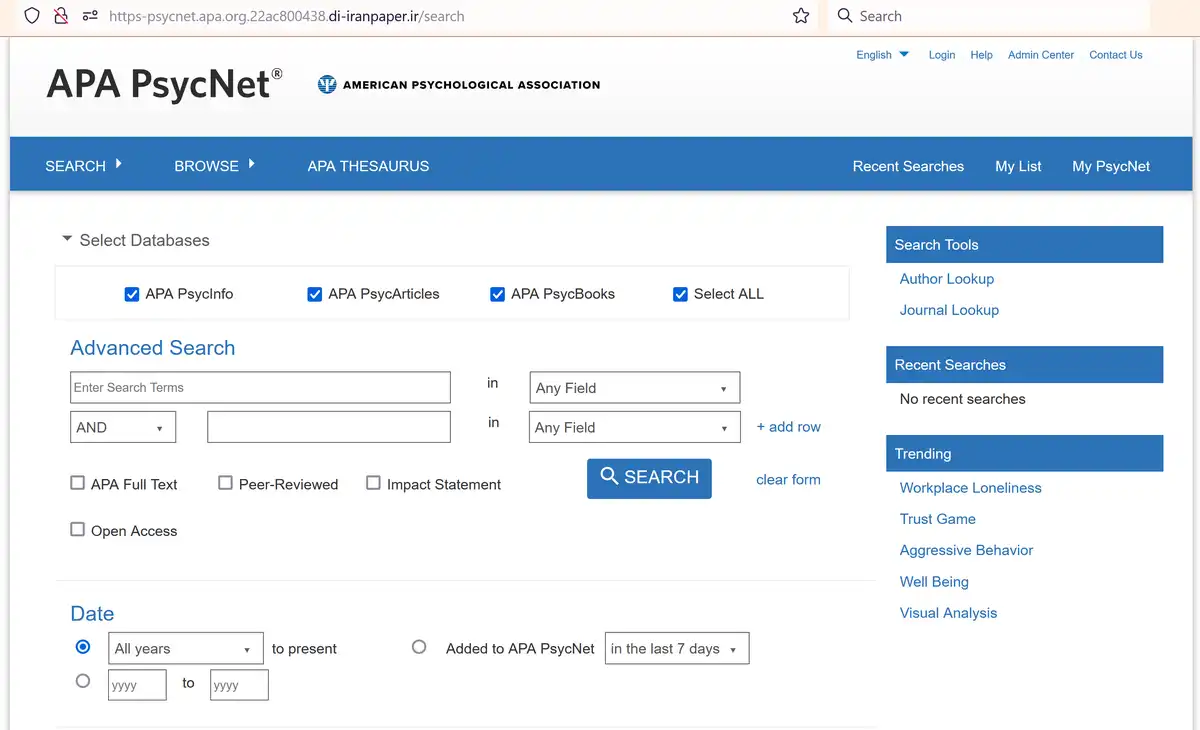Open the APA THESAURUS tab
1200x730 pixels.
click(368, 166)
